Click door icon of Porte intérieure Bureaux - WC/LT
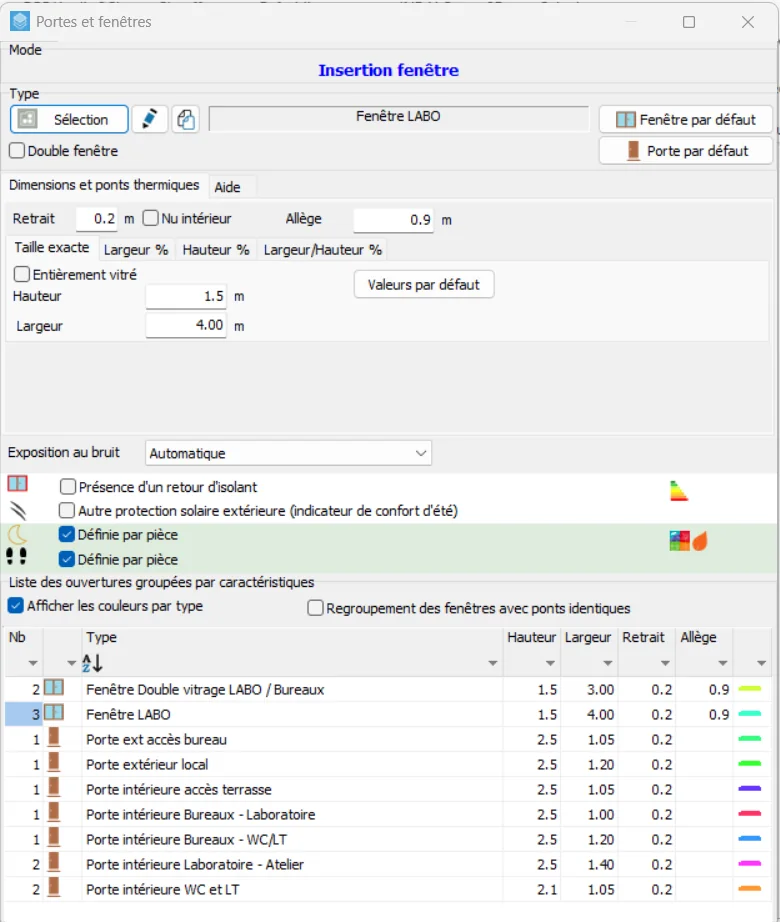 53,837
